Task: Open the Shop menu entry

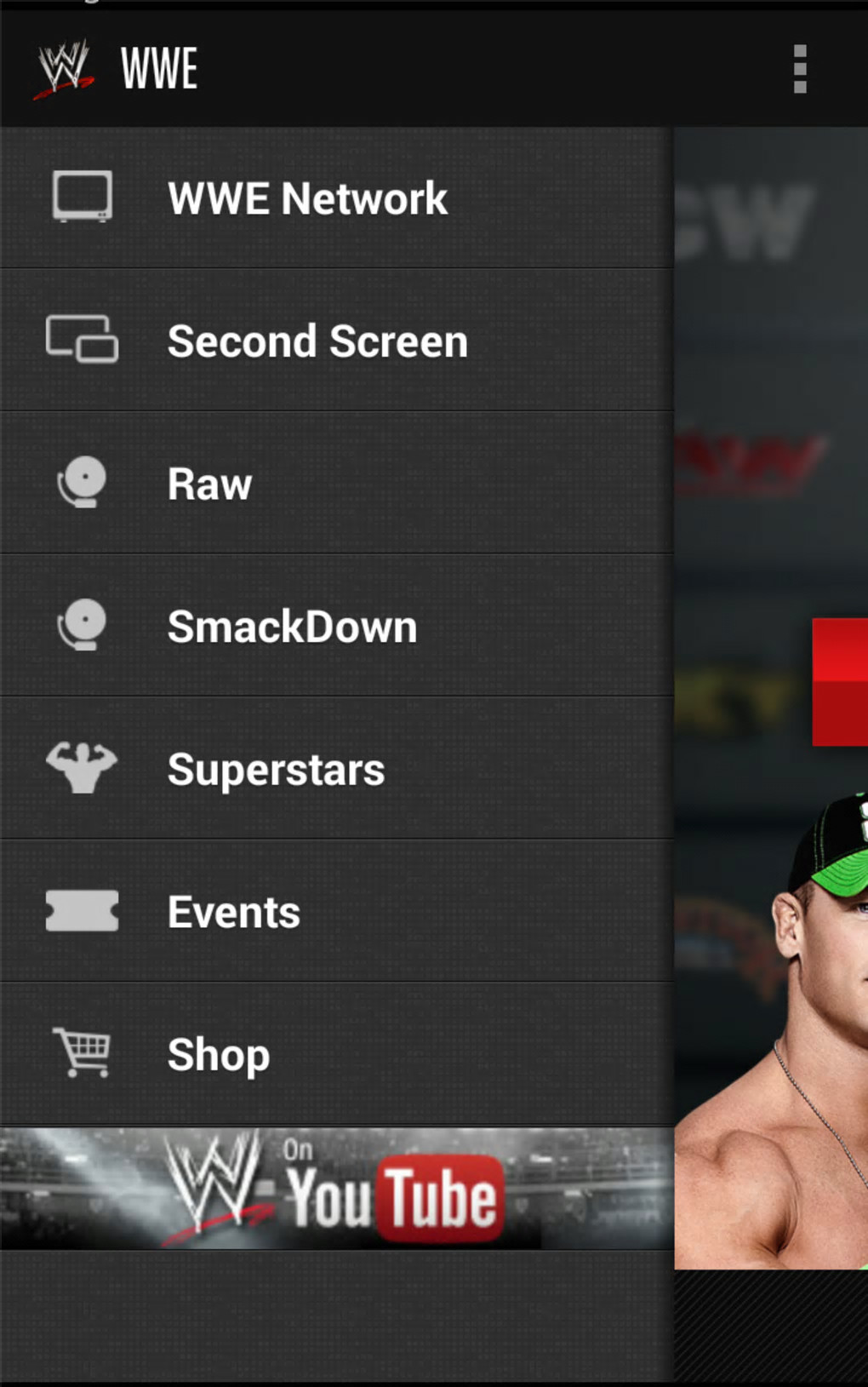Action: pyautogui.click(x=337, y=1054)
